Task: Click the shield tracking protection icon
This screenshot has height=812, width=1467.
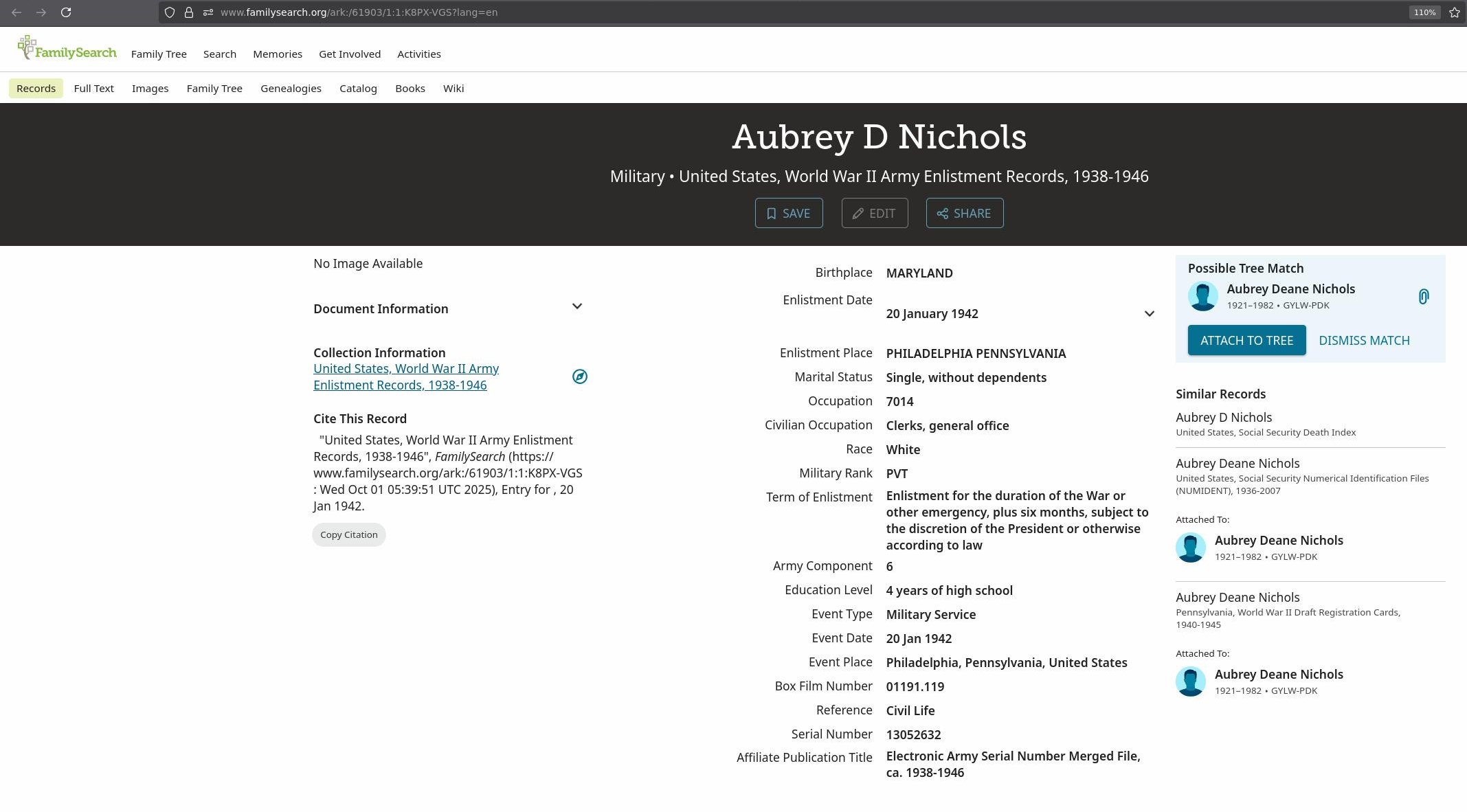Action: (x=170, y=12)
